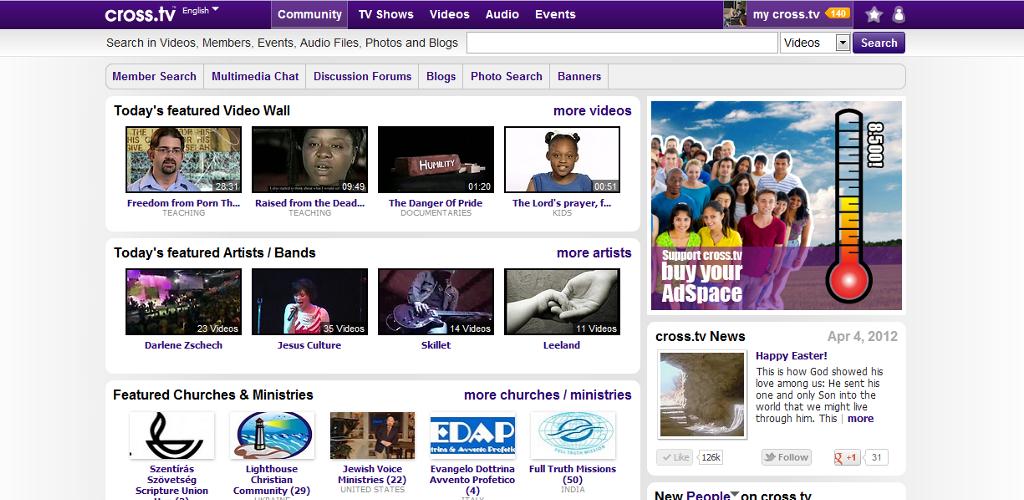The height and width of the screenshot is (500, 1024).
Task: Play the Raised from the Dead thumbnail
Action: coord(310,159)
